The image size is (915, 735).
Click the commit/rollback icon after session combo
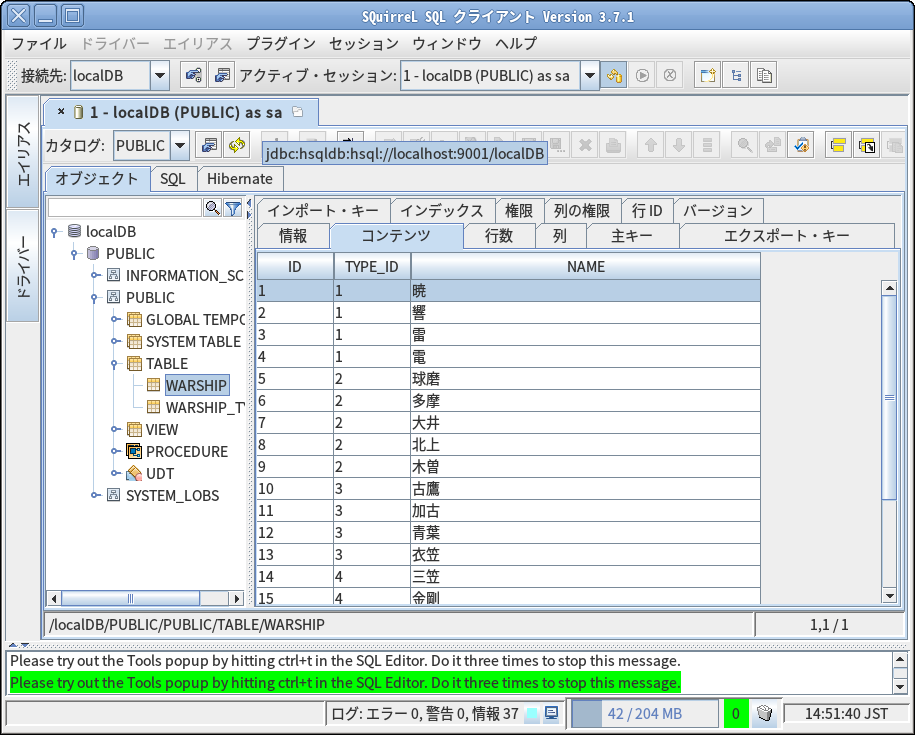pyautogui.click(x=614, y=75)
